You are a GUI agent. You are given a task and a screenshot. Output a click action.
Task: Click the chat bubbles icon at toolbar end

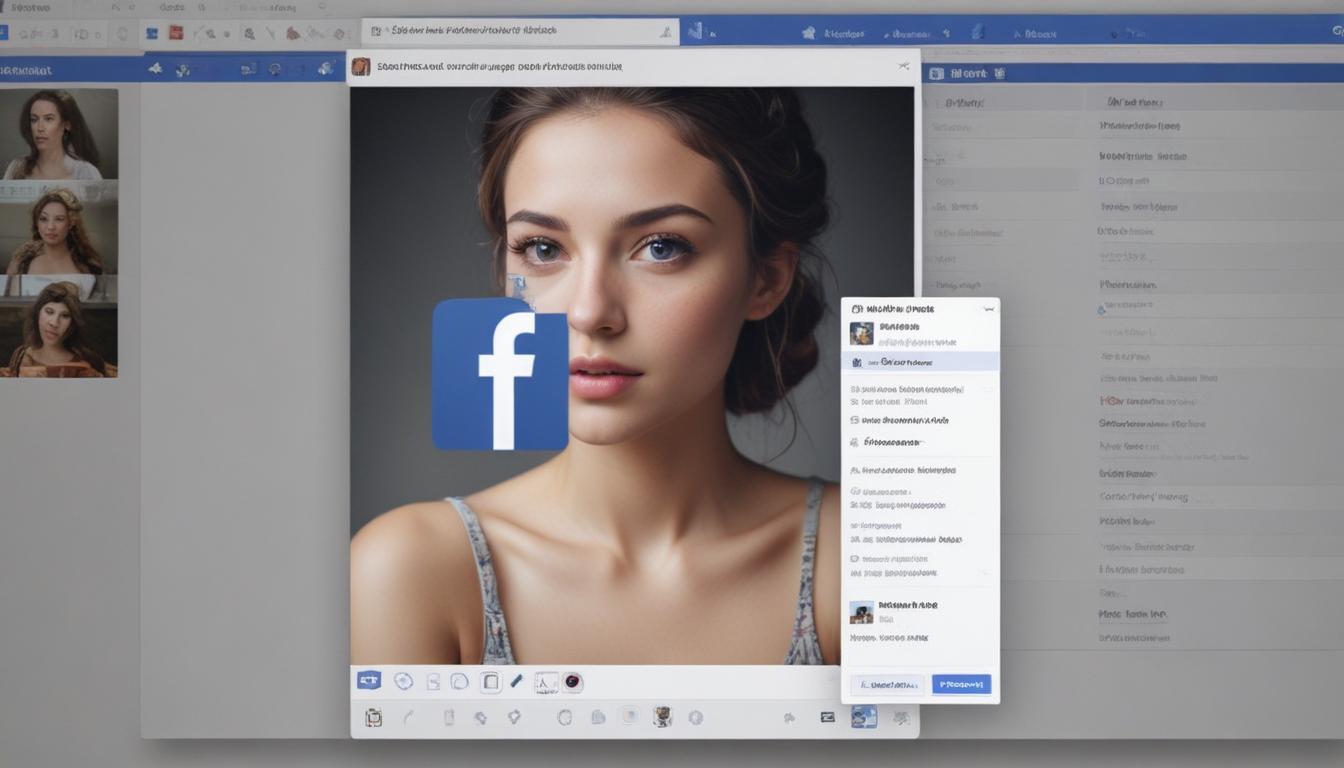pyautogui.click(x=900, y=717)
